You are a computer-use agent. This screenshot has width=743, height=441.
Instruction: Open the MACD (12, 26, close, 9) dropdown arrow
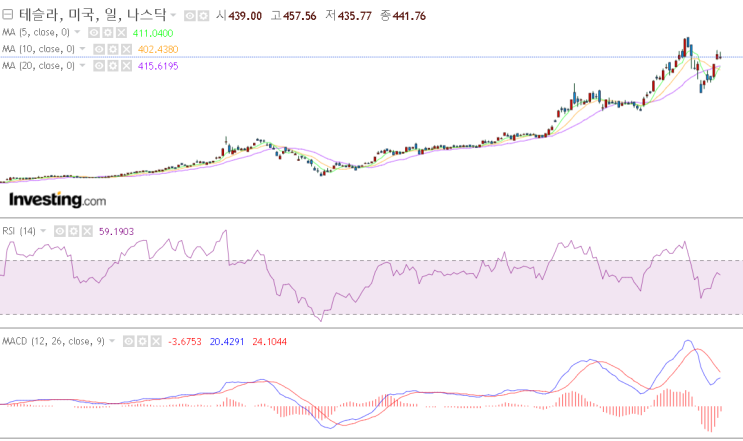[112, 341]
